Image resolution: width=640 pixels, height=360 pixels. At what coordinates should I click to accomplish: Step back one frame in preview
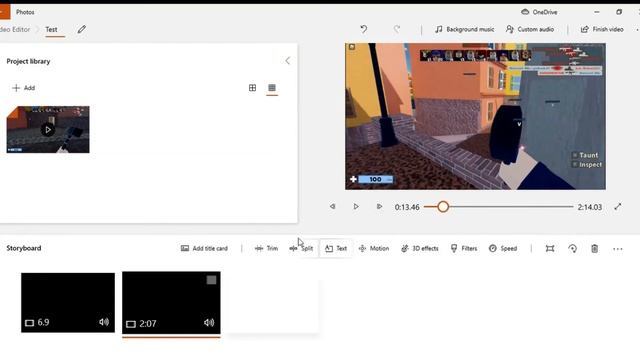(333, 207)
